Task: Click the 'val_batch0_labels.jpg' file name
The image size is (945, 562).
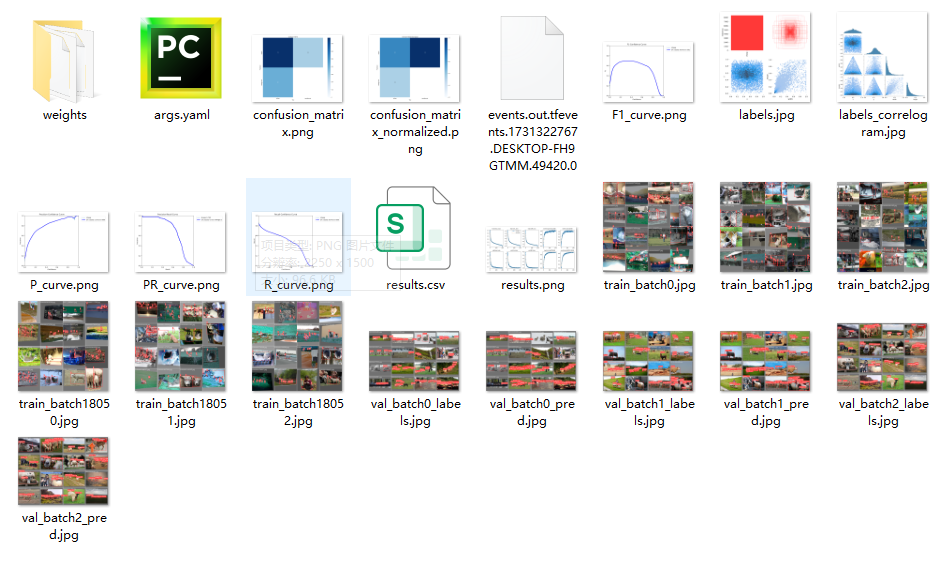Action: (415, 412)
